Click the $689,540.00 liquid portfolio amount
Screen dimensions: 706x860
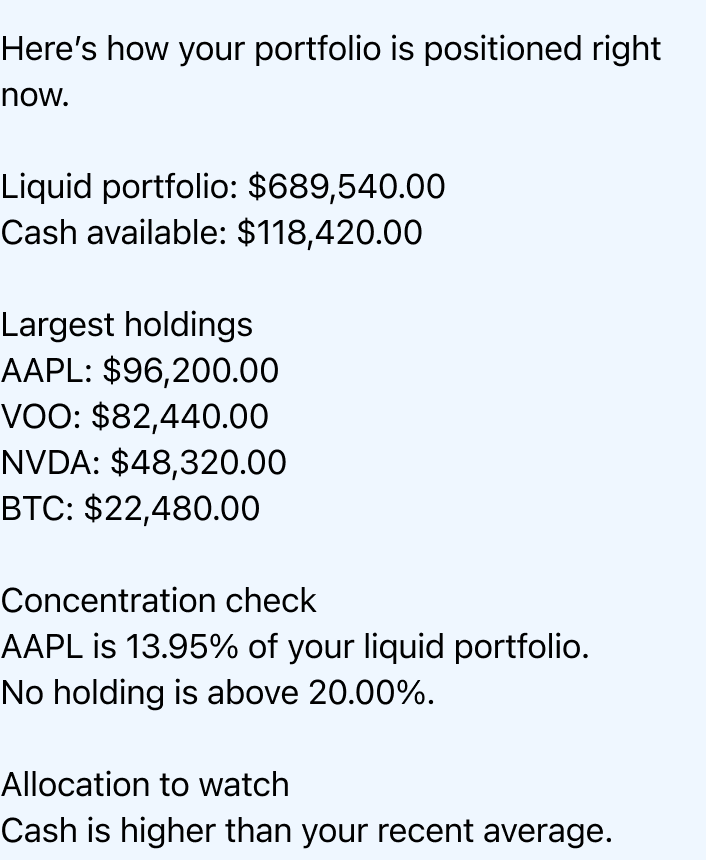tap(346, 187)
